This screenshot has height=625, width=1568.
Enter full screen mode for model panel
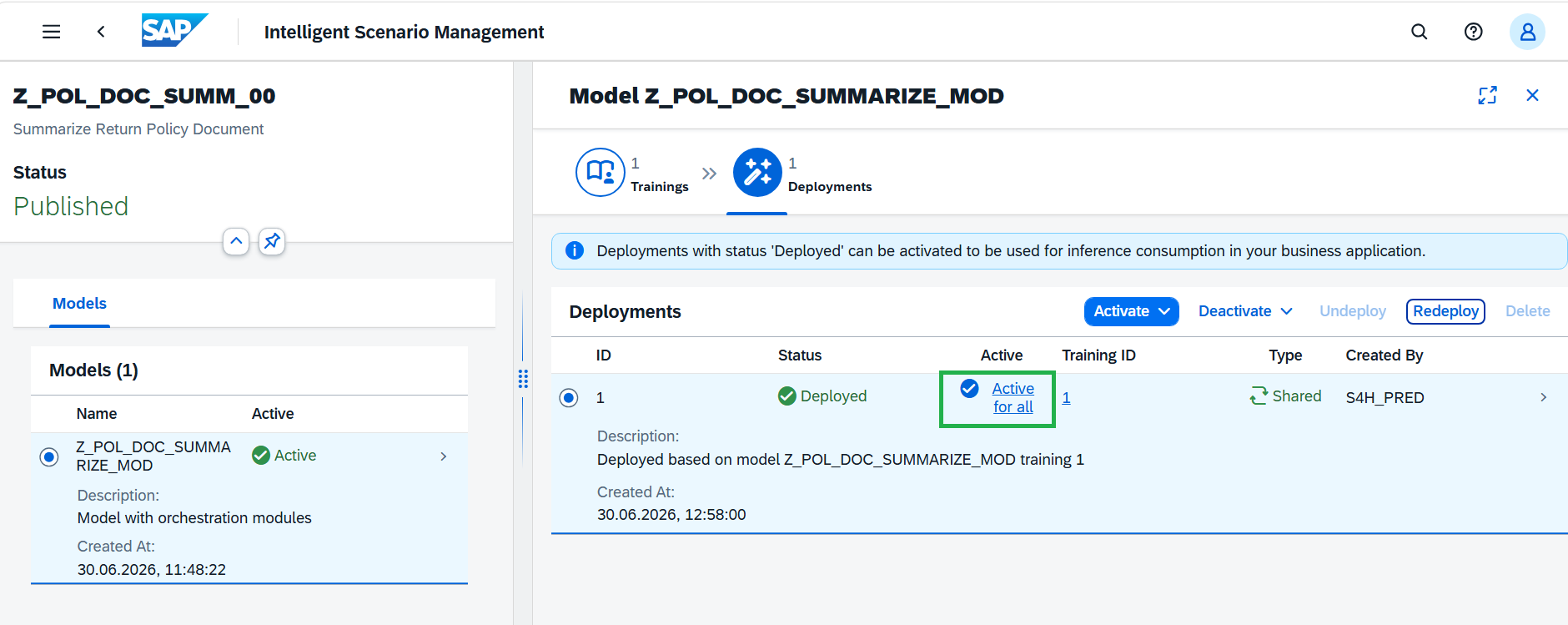(x=1487, y=95)
